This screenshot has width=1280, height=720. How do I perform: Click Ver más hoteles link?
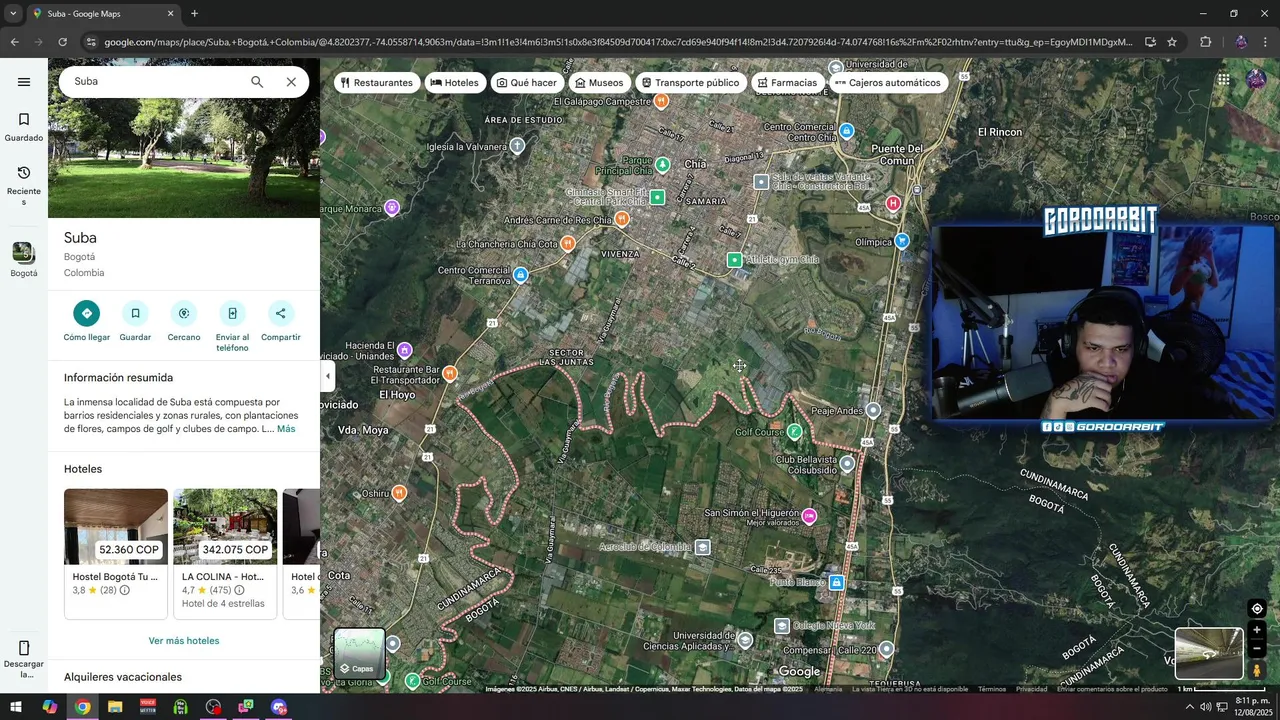pyautogui.click(x=184, y=641)
